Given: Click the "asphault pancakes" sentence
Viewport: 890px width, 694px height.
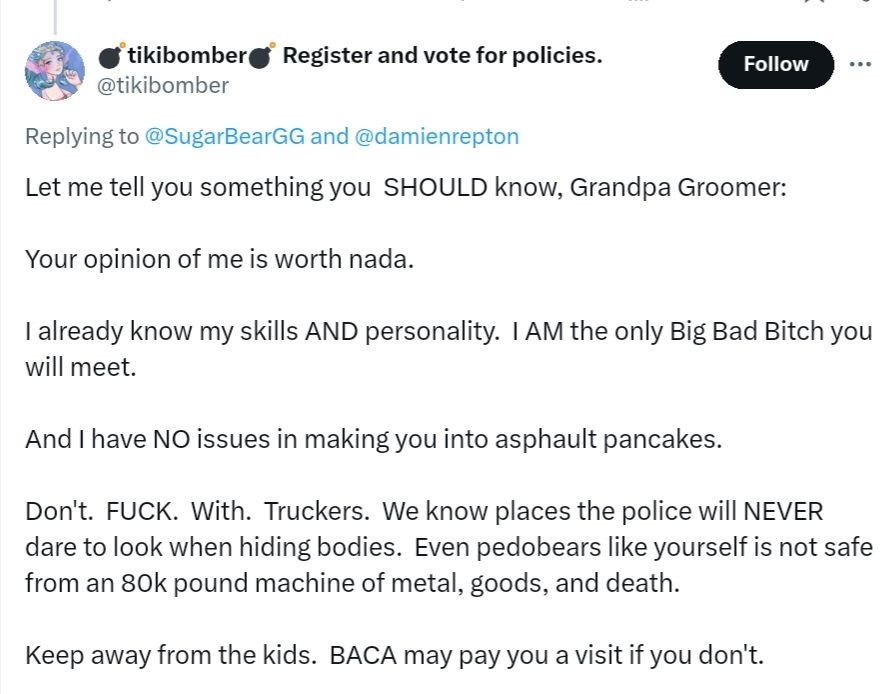Looking at the screenshot, I should (x=373, y=439).
